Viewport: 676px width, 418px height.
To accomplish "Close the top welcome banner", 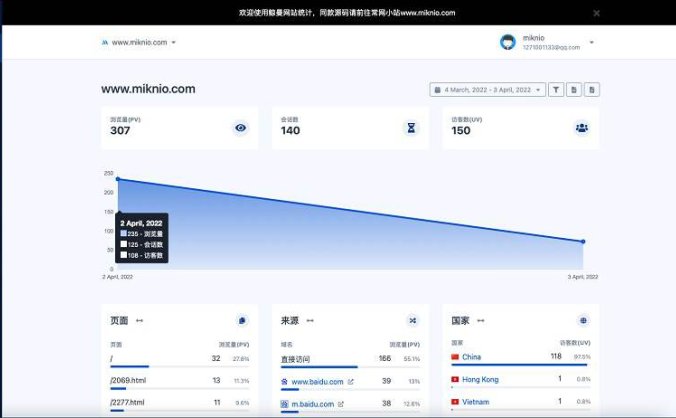I will tap(597, 13).
